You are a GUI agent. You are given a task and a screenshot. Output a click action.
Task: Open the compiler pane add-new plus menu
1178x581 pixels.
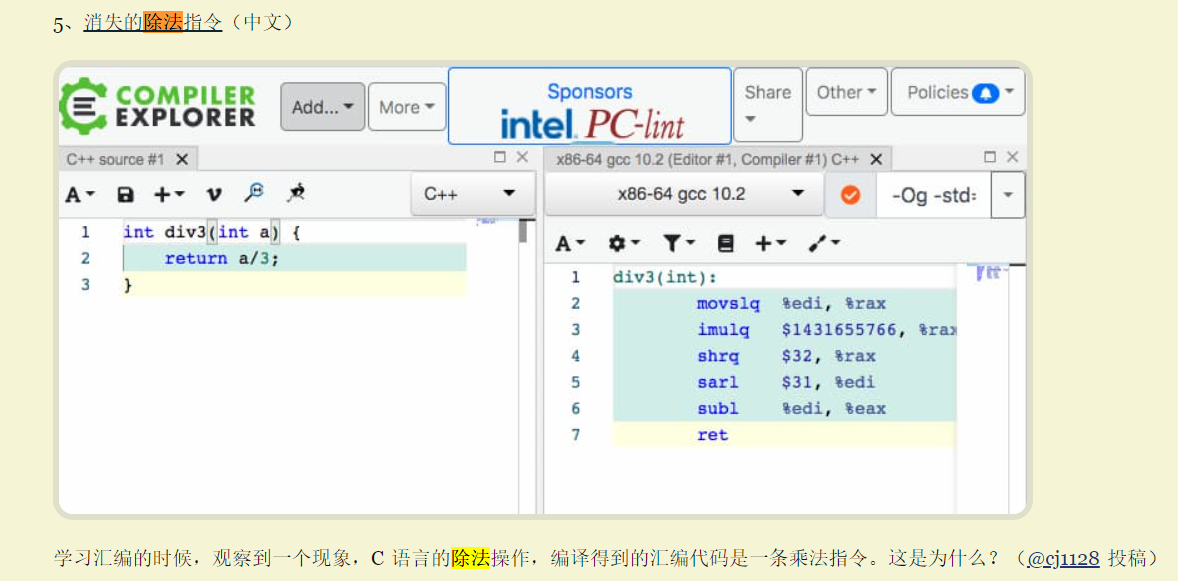(771, 244)
